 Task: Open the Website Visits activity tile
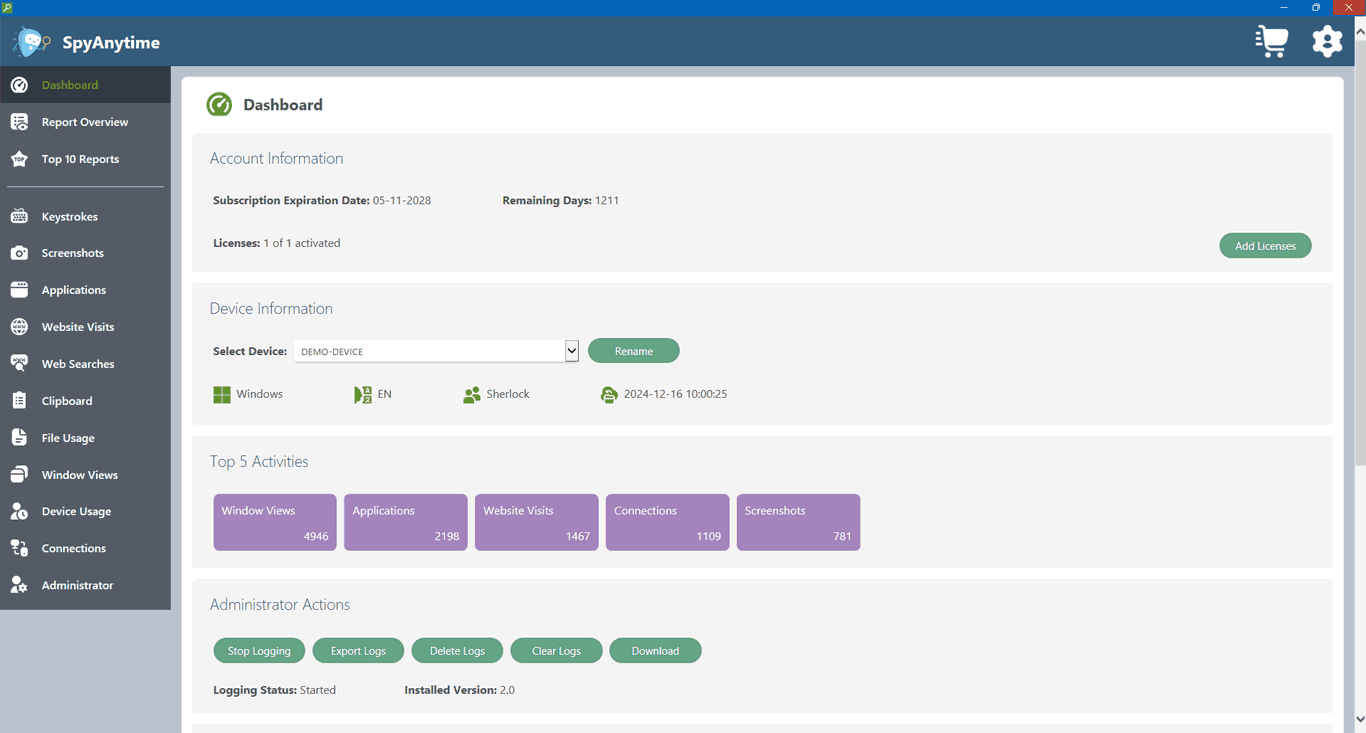pos(537,522)
